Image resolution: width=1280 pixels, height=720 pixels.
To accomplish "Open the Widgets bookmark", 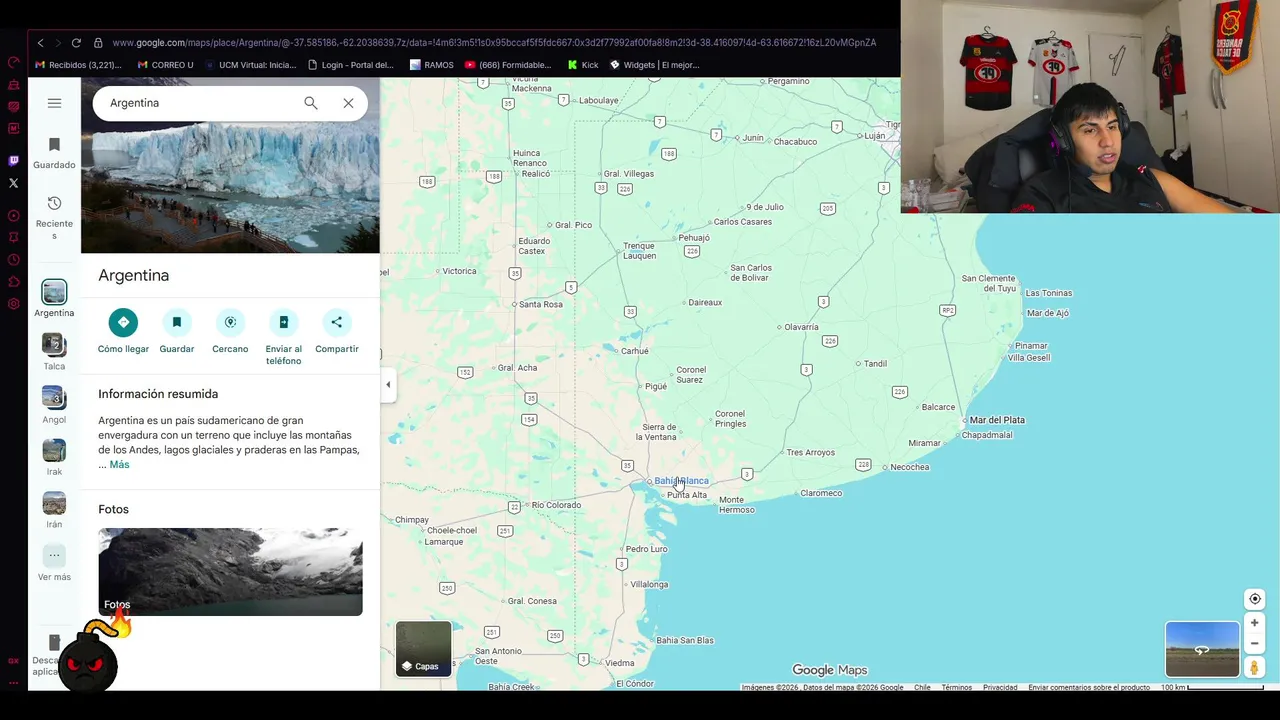I will 655,65.
